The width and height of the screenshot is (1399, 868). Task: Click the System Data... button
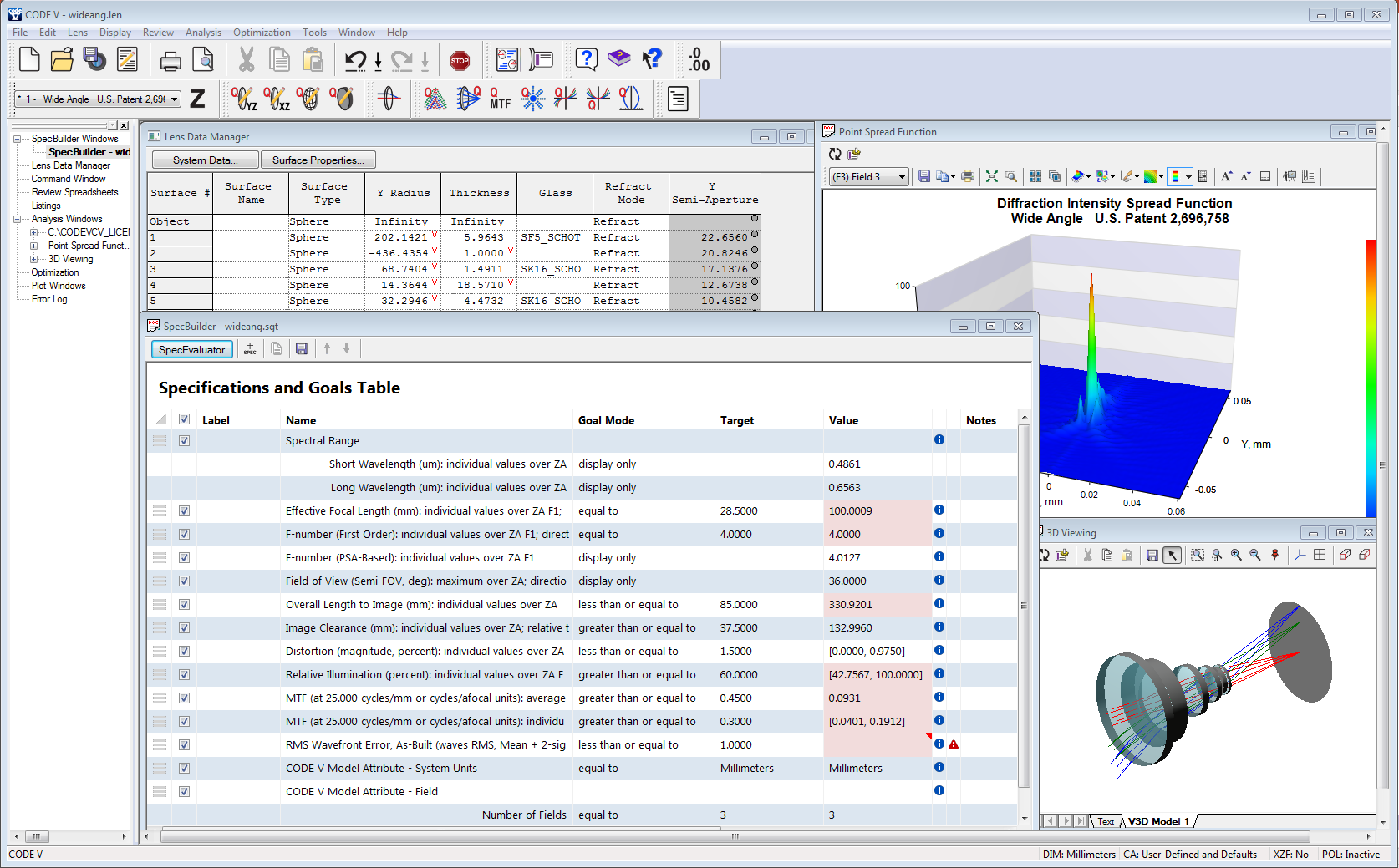205,160
